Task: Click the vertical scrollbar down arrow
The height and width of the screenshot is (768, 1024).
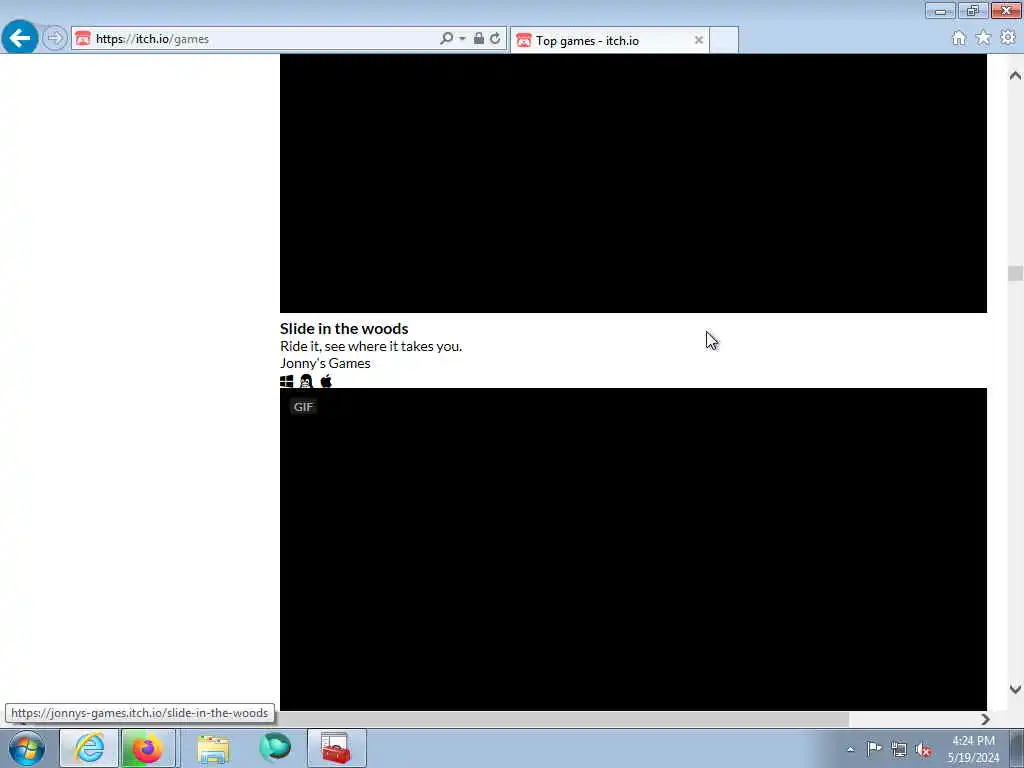Action: pyautogui.click(x=1015, y=689)
